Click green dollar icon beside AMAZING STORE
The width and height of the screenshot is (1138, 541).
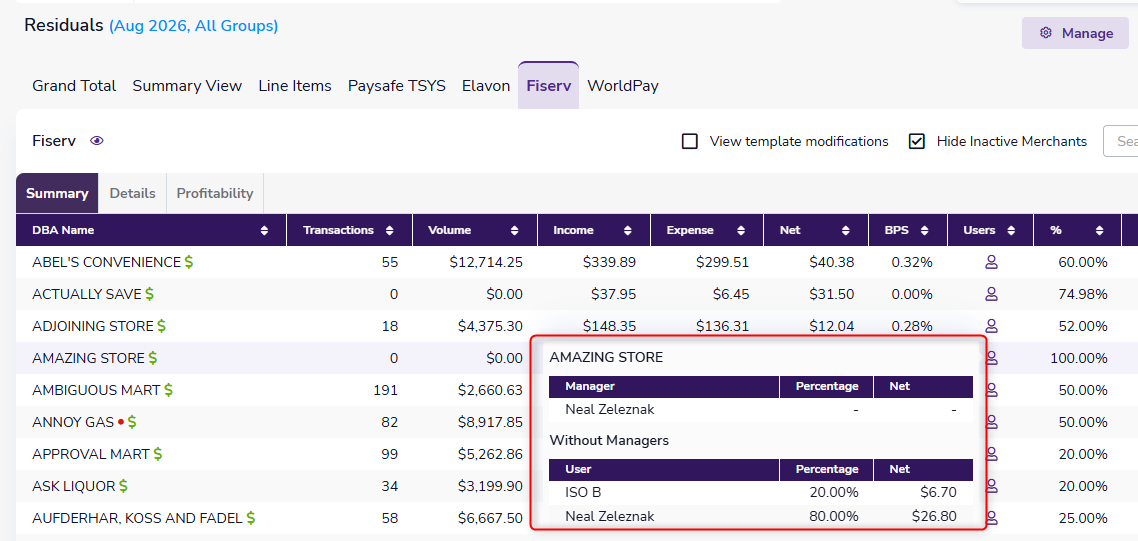point(153,358)
